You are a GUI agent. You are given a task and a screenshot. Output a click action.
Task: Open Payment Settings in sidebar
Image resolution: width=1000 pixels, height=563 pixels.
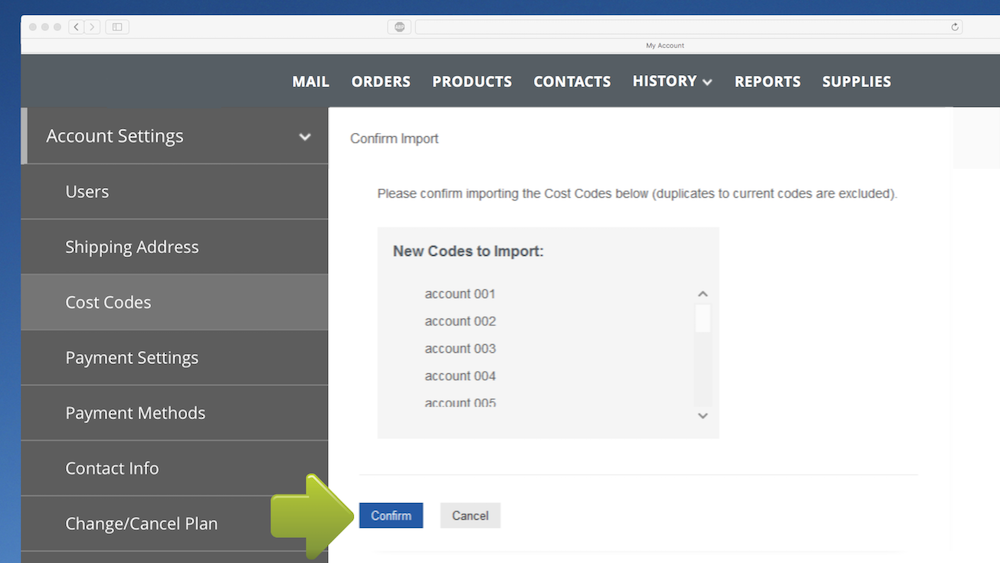point(175,358)
